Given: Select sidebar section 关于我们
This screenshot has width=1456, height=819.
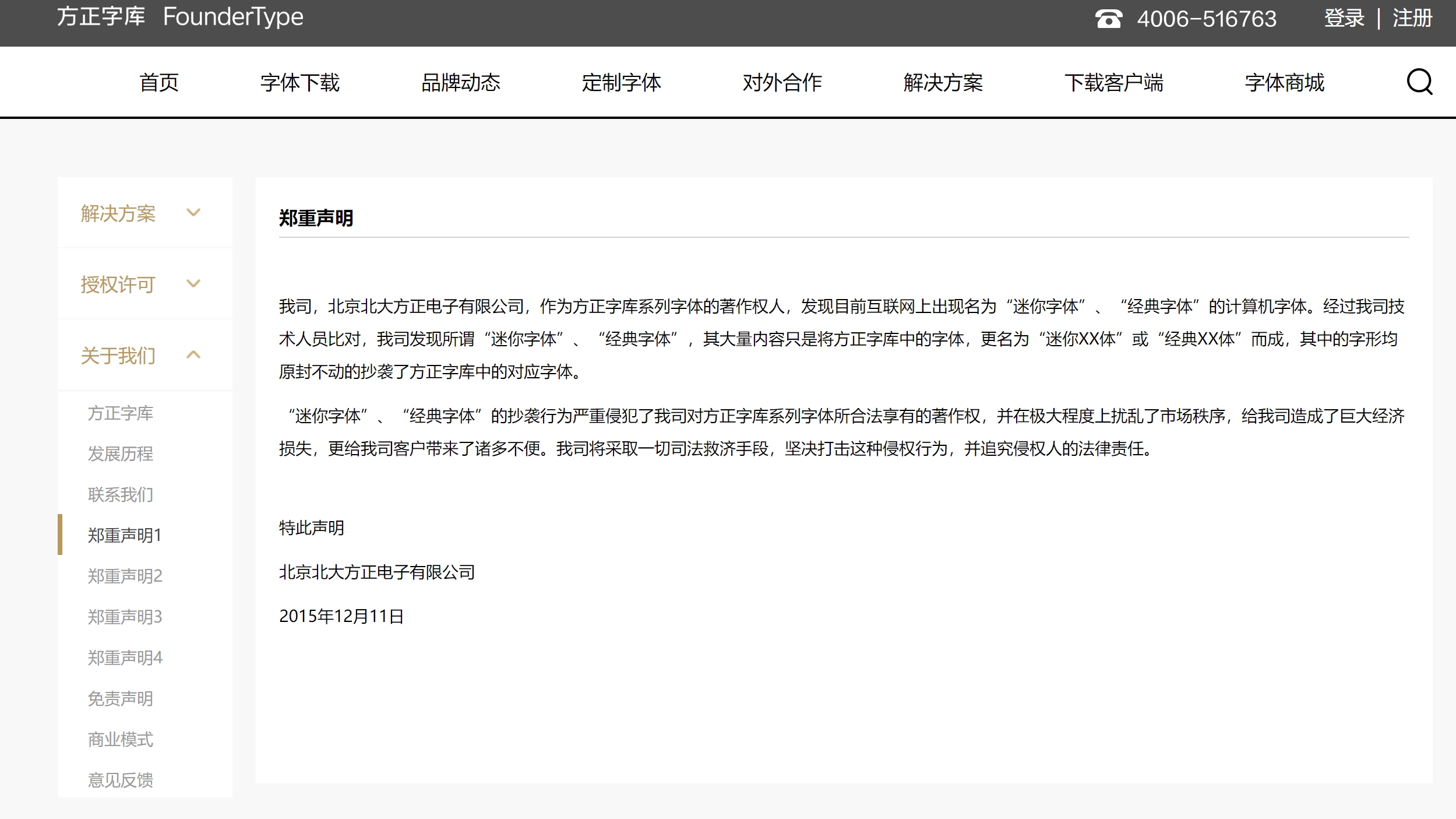Looking at the screenshot, I should (118, 356).
